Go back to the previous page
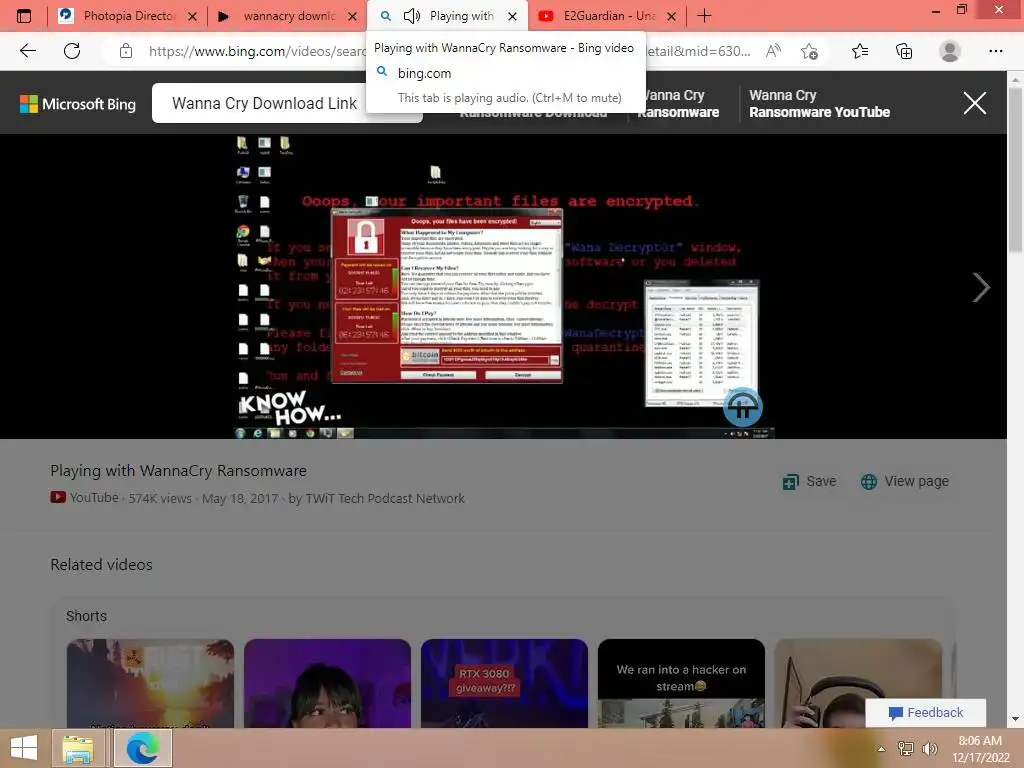The width and height of the screenshot is (1024, 768). click(x=27, y=51)
